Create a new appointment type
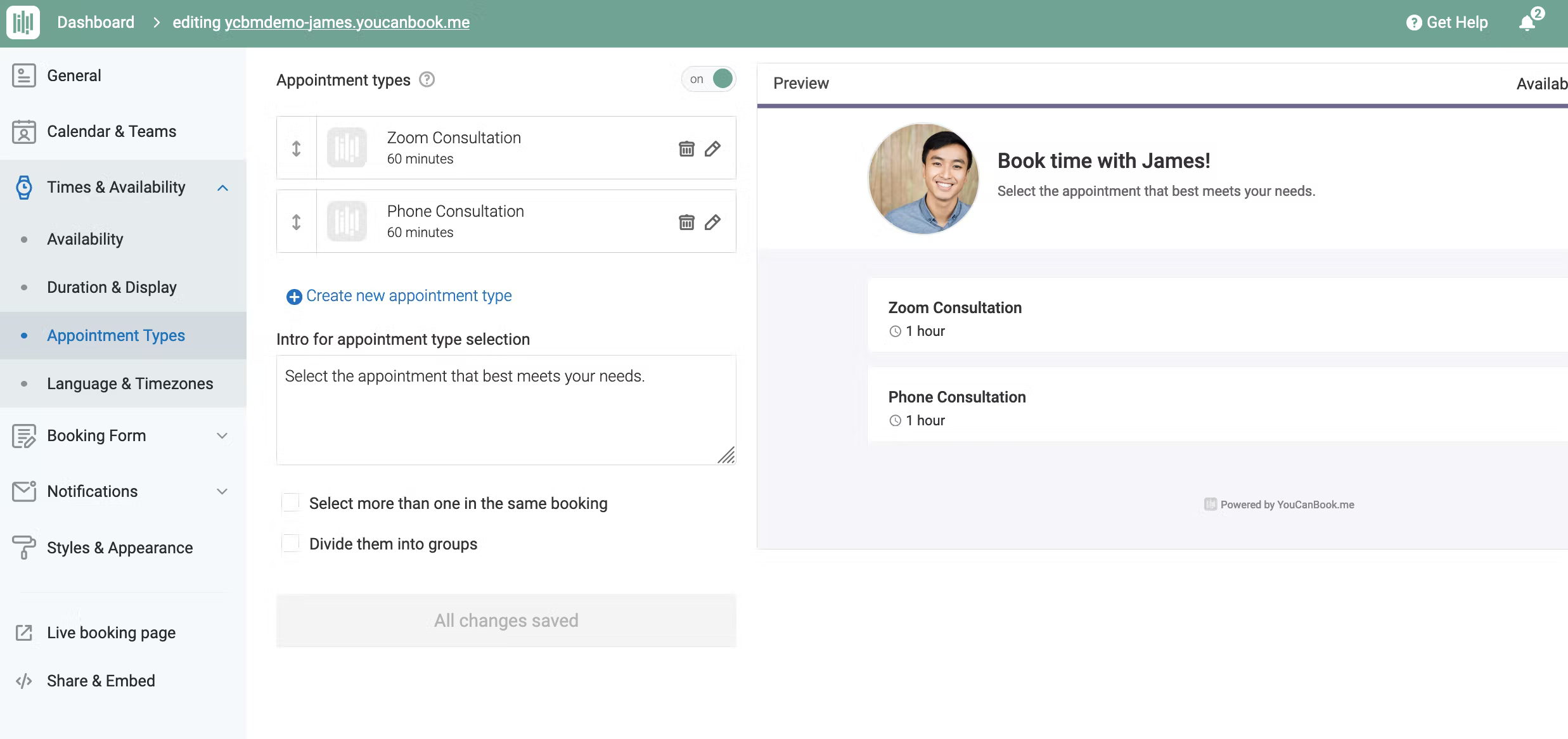Image resolution: width=1568 pixels, height=739 pixels. 408,295
